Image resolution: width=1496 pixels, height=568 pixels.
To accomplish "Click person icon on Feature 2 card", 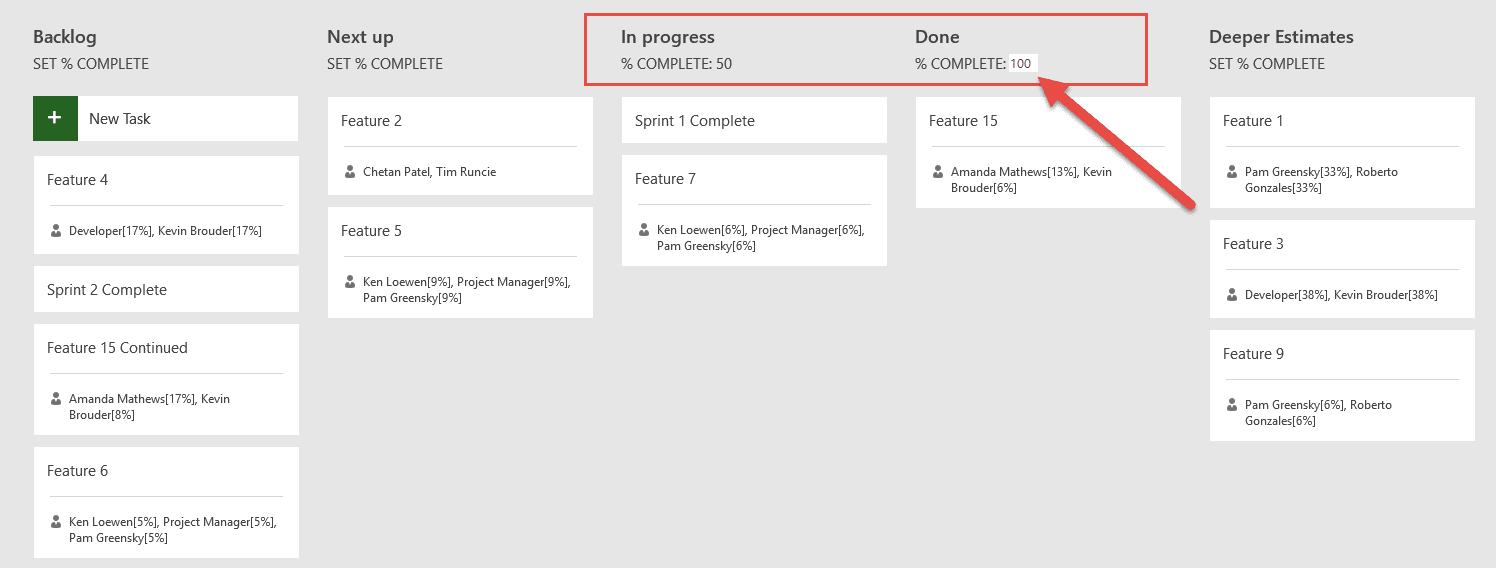I will (350, 172).
